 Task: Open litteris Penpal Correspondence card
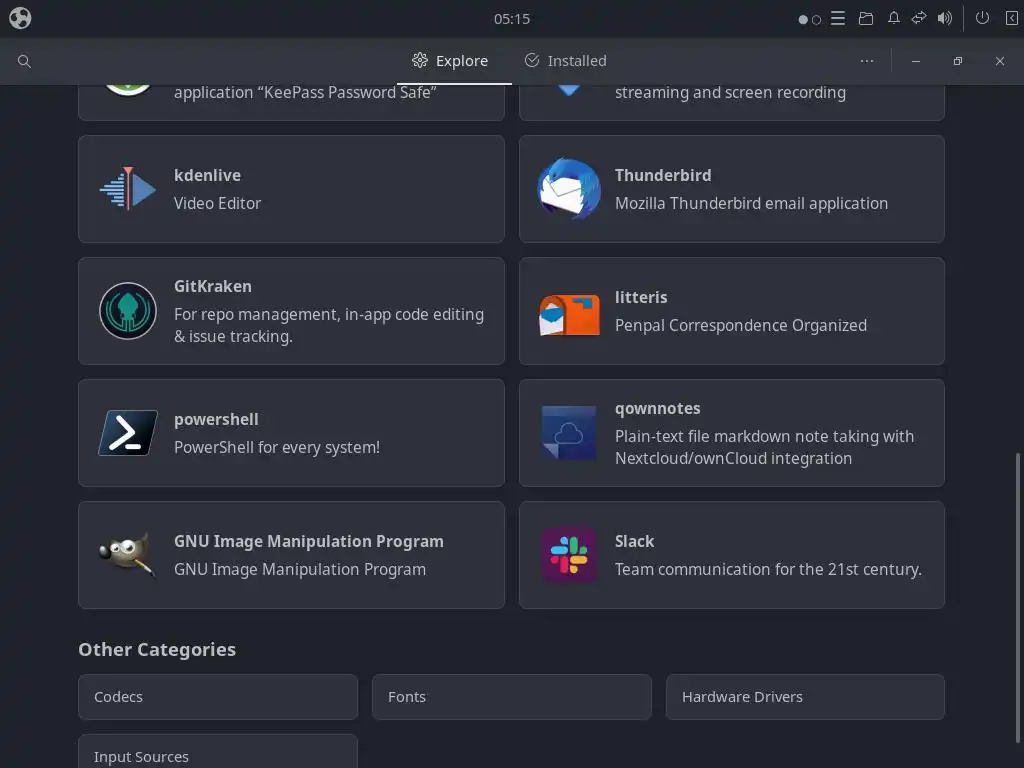pyautogui.click(x=731, y=311)
